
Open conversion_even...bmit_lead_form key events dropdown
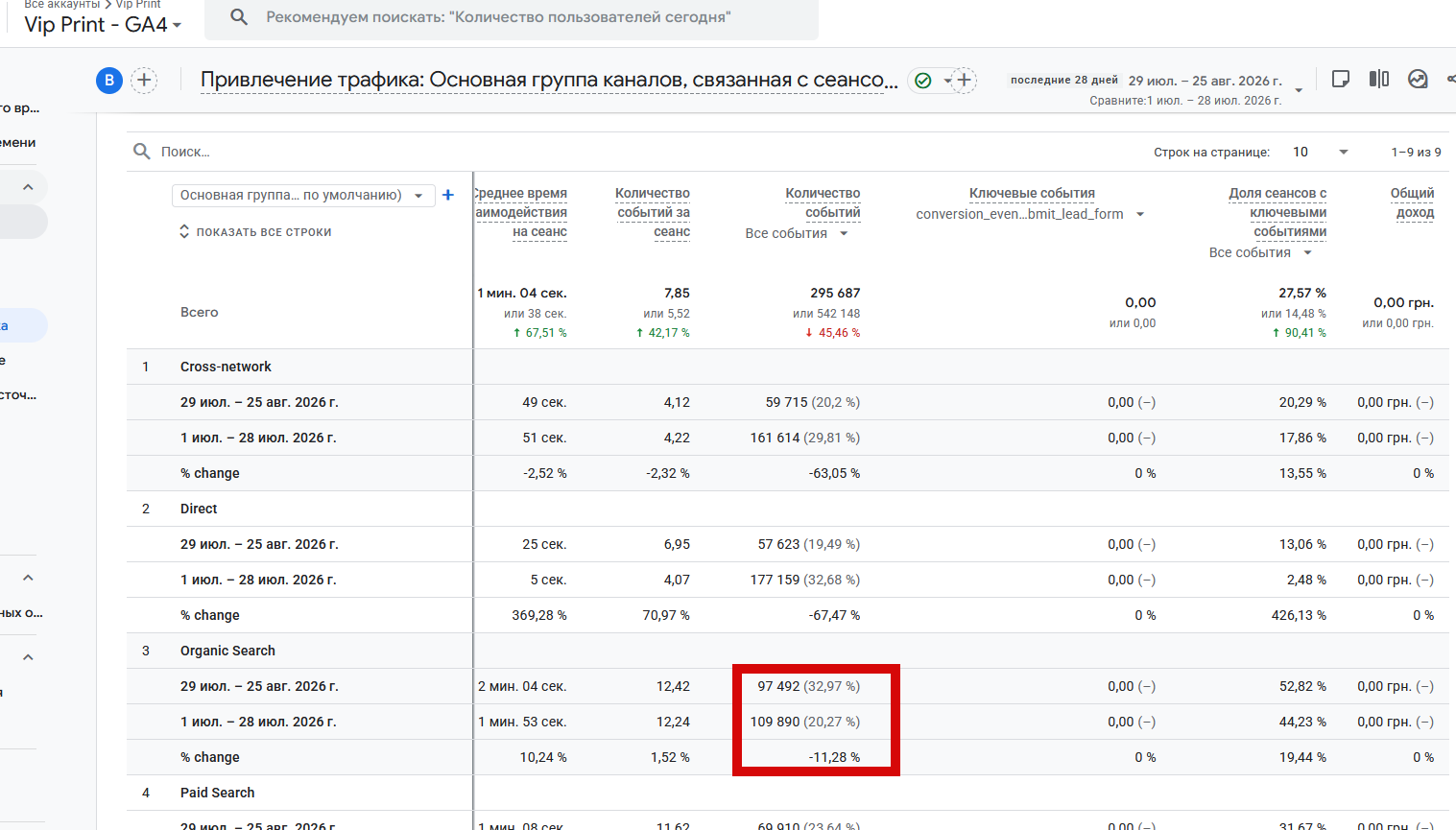tap(1030, 214)
